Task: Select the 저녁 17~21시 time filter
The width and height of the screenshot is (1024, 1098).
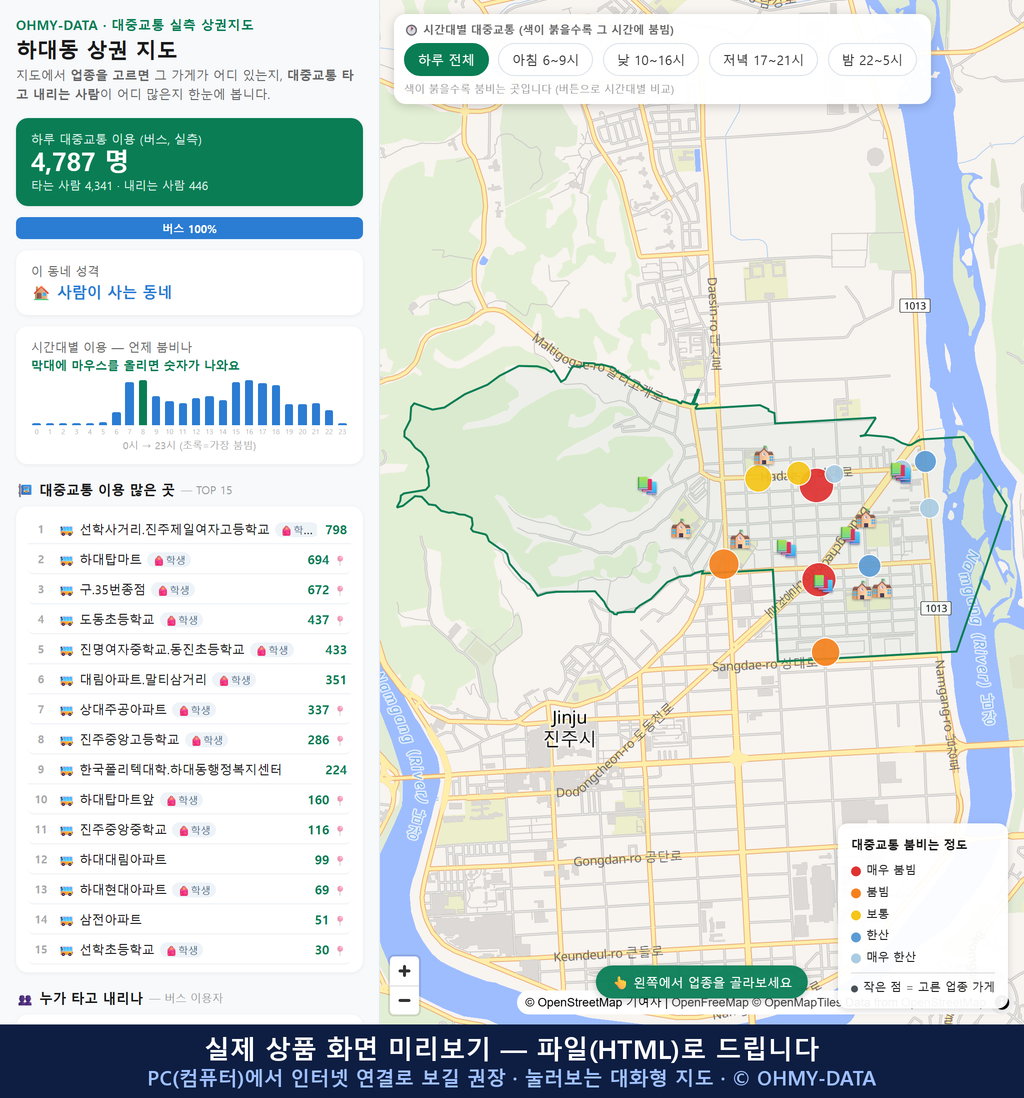Action: coord(763,60)
